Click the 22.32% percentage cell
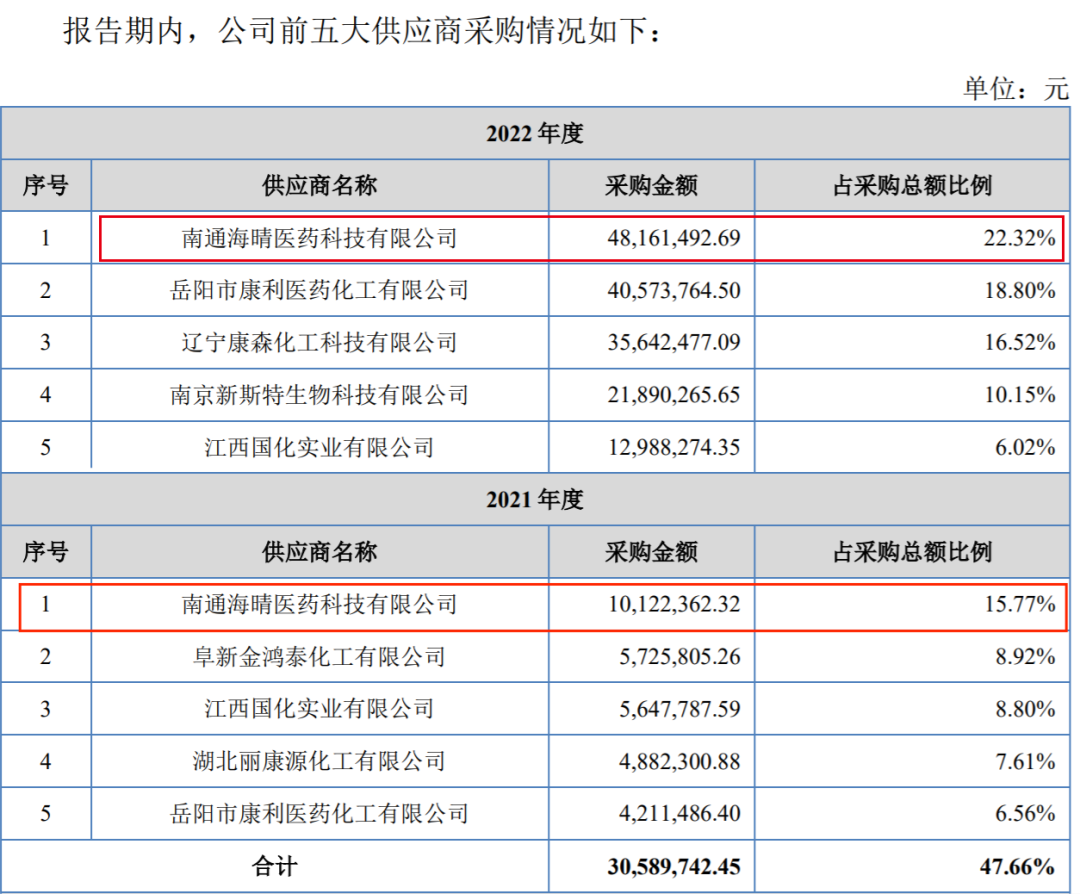 tap(1018, 238)
